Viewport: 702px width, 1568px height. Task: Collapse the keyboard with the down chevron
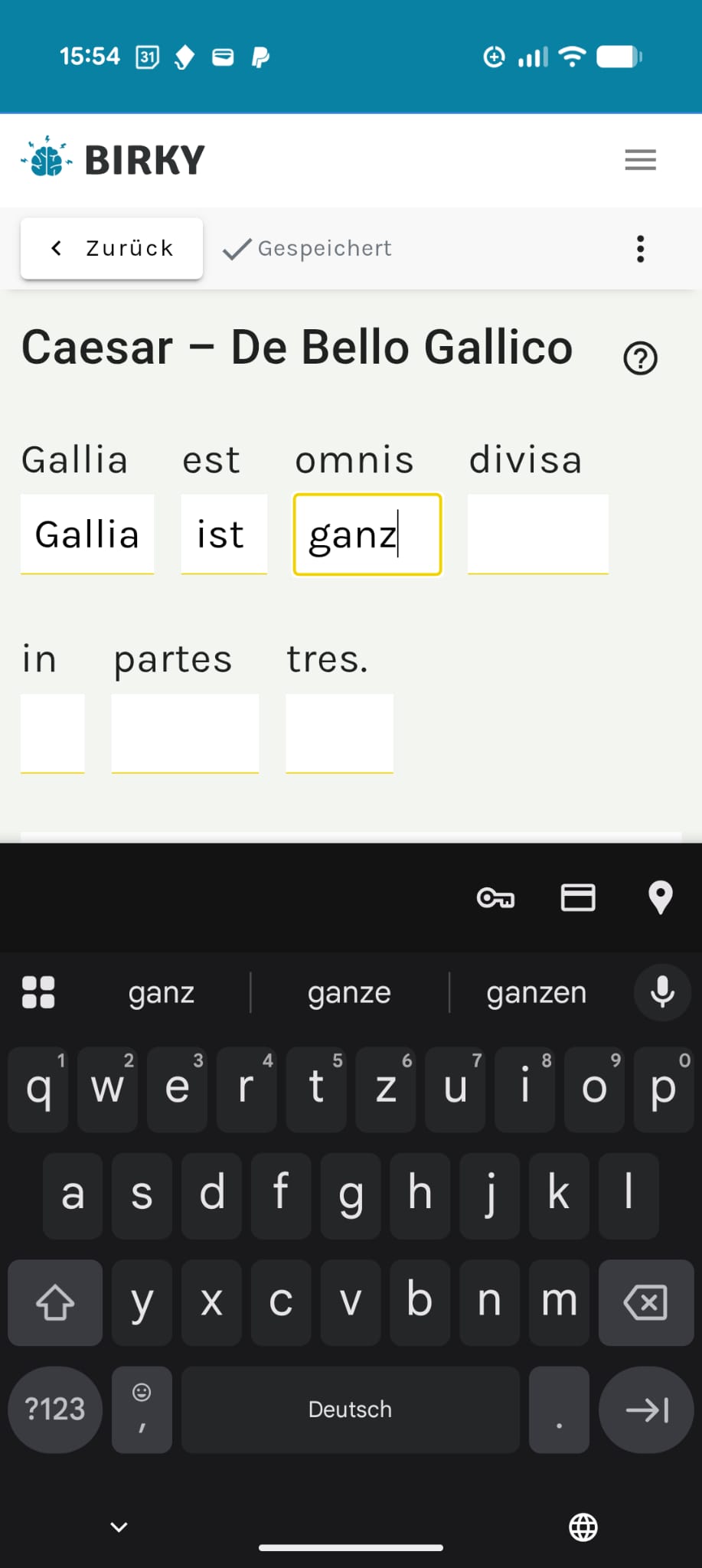[x=118, y=1527]
